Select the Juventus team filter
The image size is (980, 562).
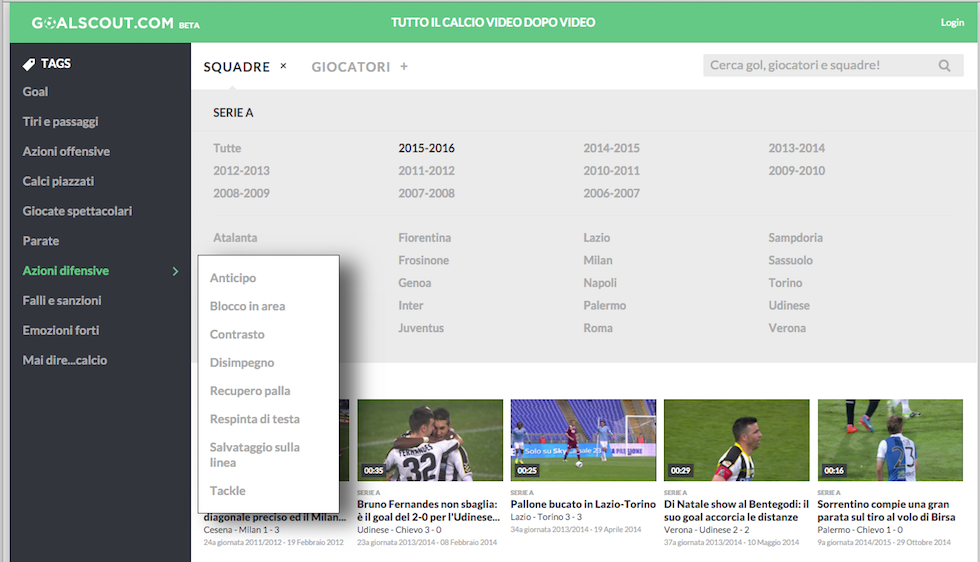pos(420,328)
